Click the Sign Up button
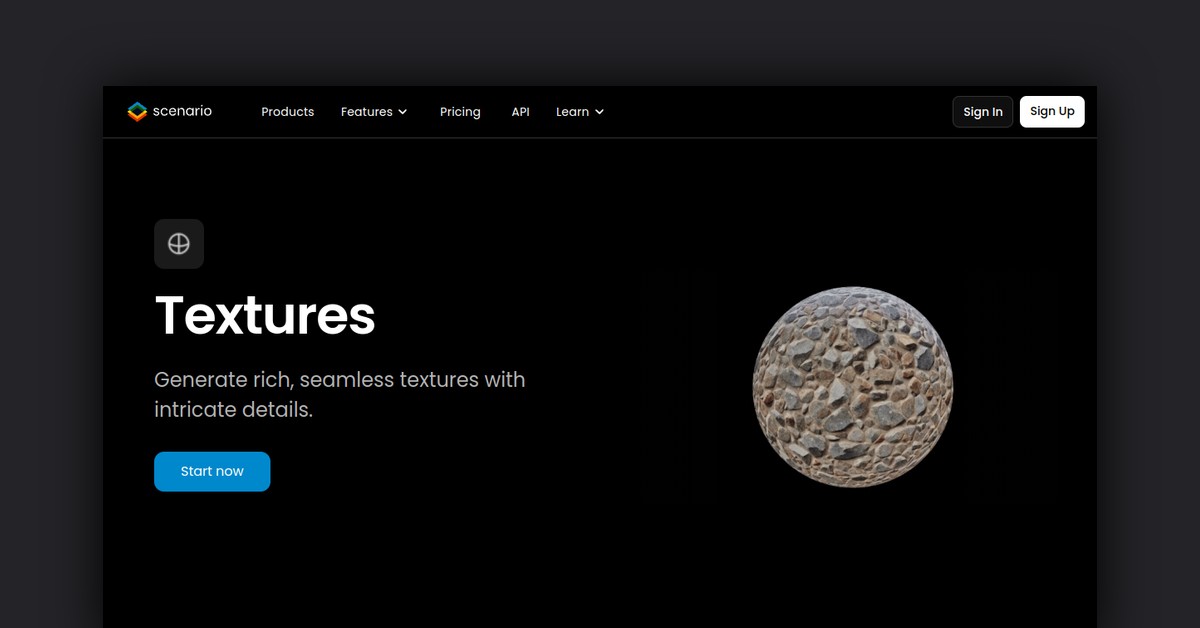Screen dimensions: 1200x628 click(x=1052, y=111)
